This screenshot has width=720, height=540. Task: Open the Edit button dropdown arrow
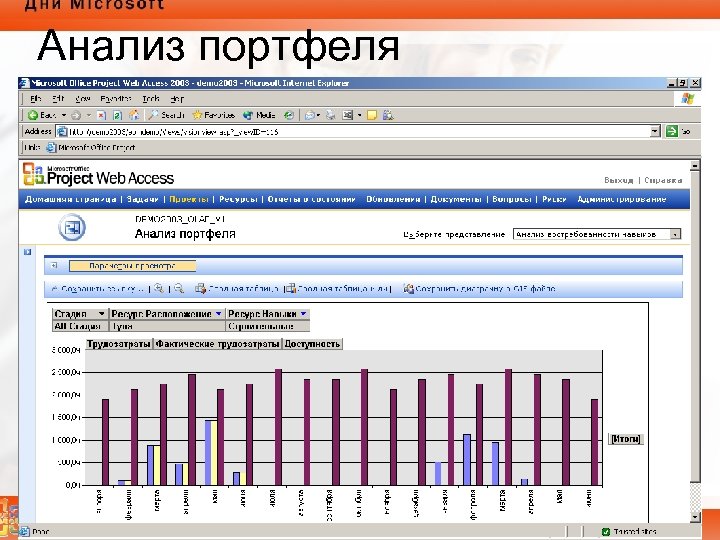(x=359, y=115)
